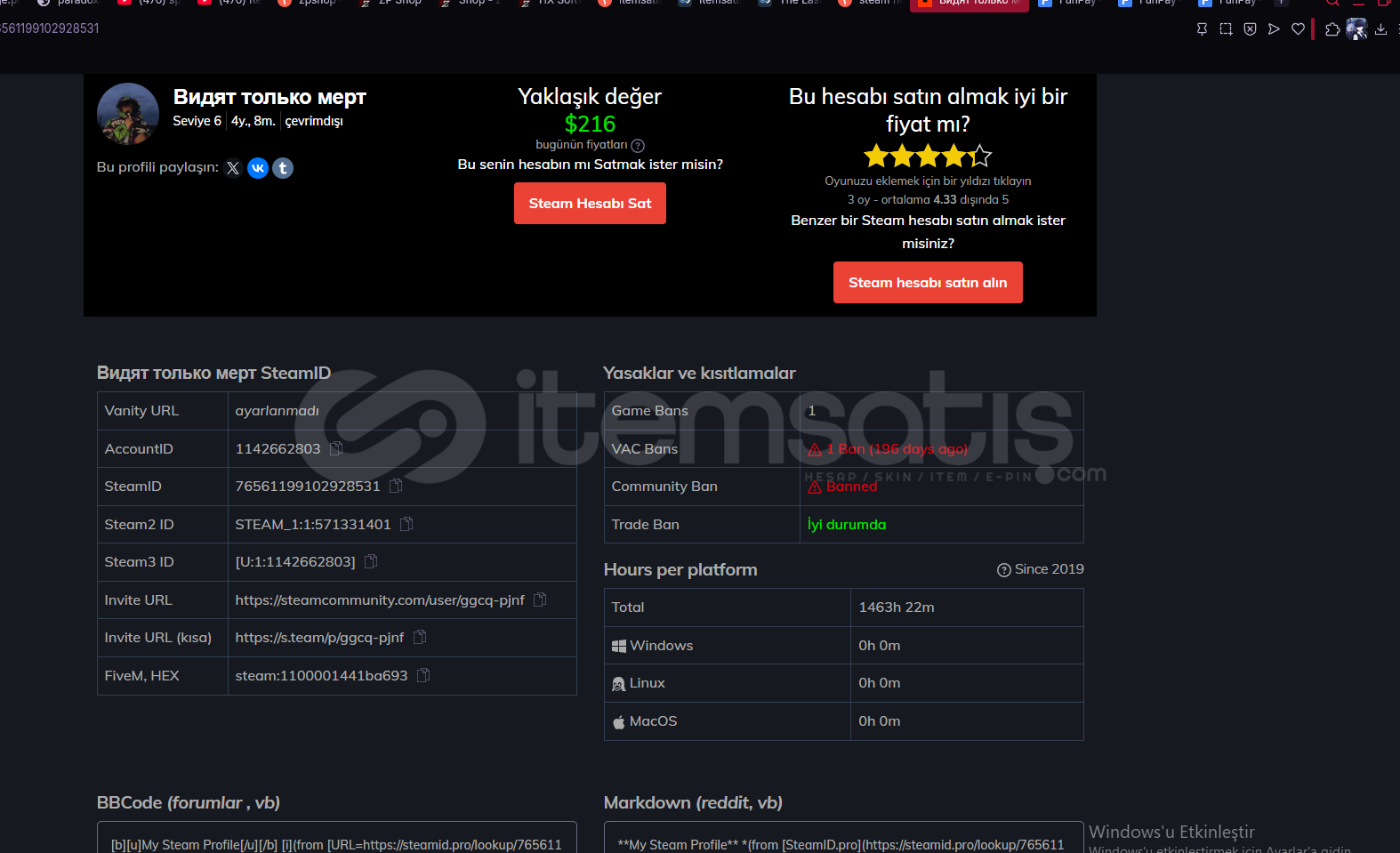Copy the AccountID value 1142662803
Image resolution: width=1400 pixels, height=853 pixels.
pyautogui.click(x=336, y=448)
